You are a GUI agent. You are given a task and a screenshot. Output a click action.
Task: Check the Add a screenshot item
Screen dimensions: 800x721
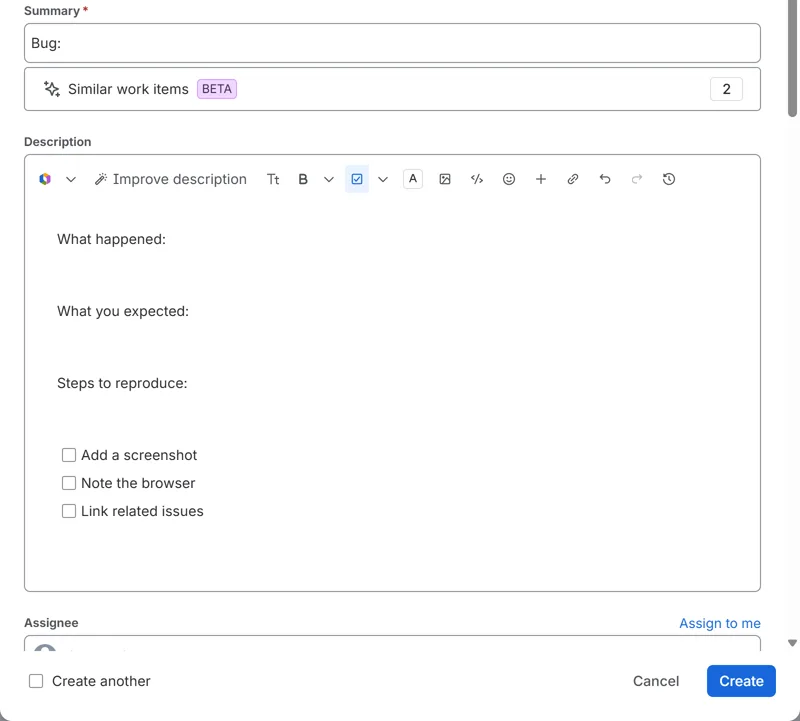point(69,455)
